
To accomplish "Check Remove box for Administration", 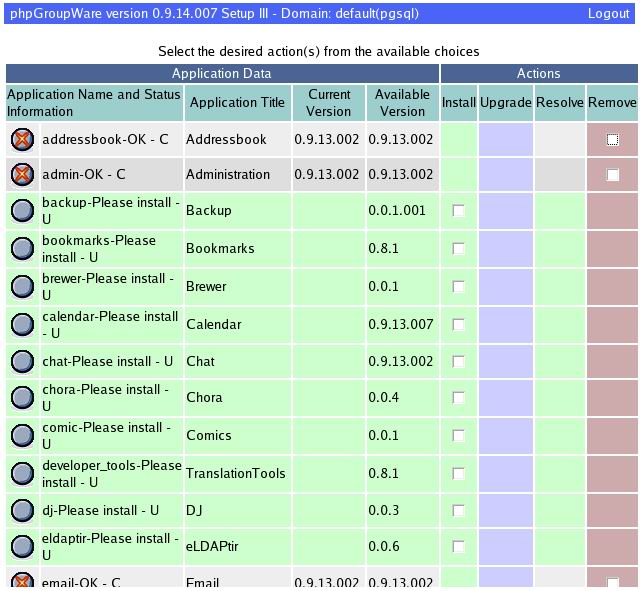I will (x=612, y=175).
